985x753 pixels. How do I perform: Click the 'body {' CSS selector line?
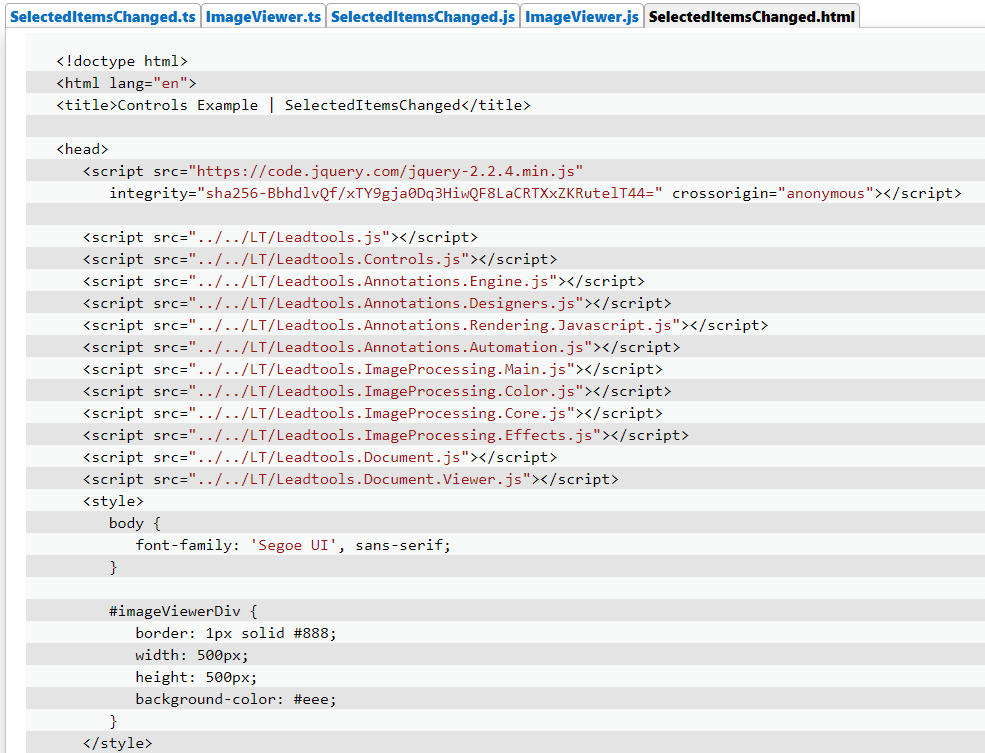tap(135, 523)
